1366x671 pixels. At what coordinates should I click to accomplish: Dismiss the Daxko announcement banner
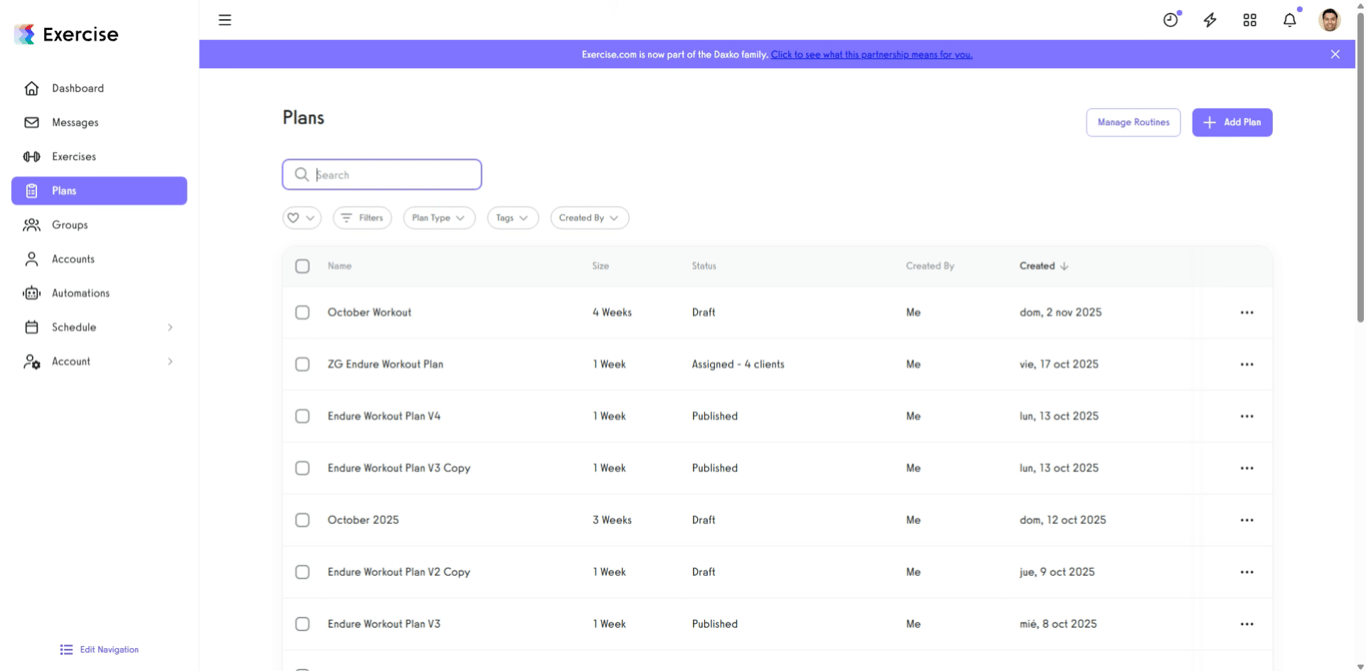tap(1335, 54)
